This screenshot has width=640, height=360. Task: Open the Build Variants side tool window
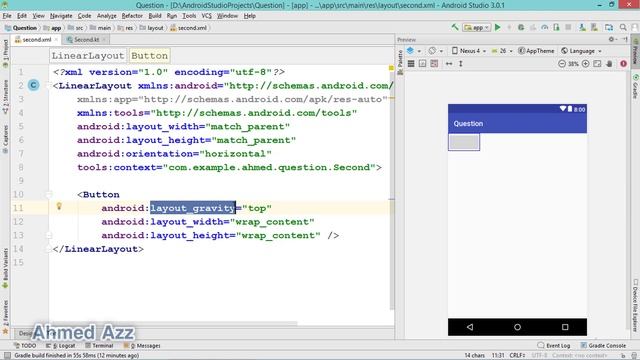pyautogui.click(x=5, y=269)
